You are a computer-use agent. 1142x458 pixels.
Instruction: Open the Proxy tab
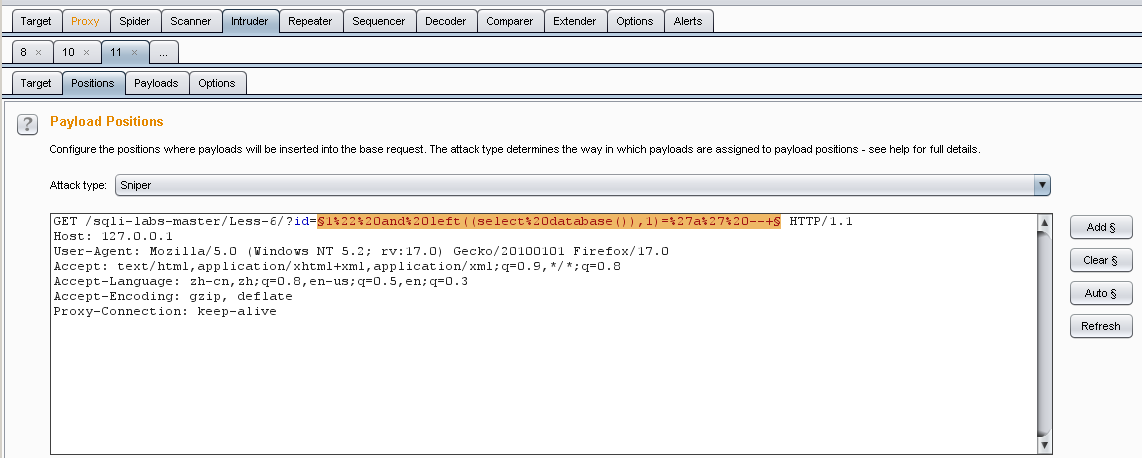85,21
